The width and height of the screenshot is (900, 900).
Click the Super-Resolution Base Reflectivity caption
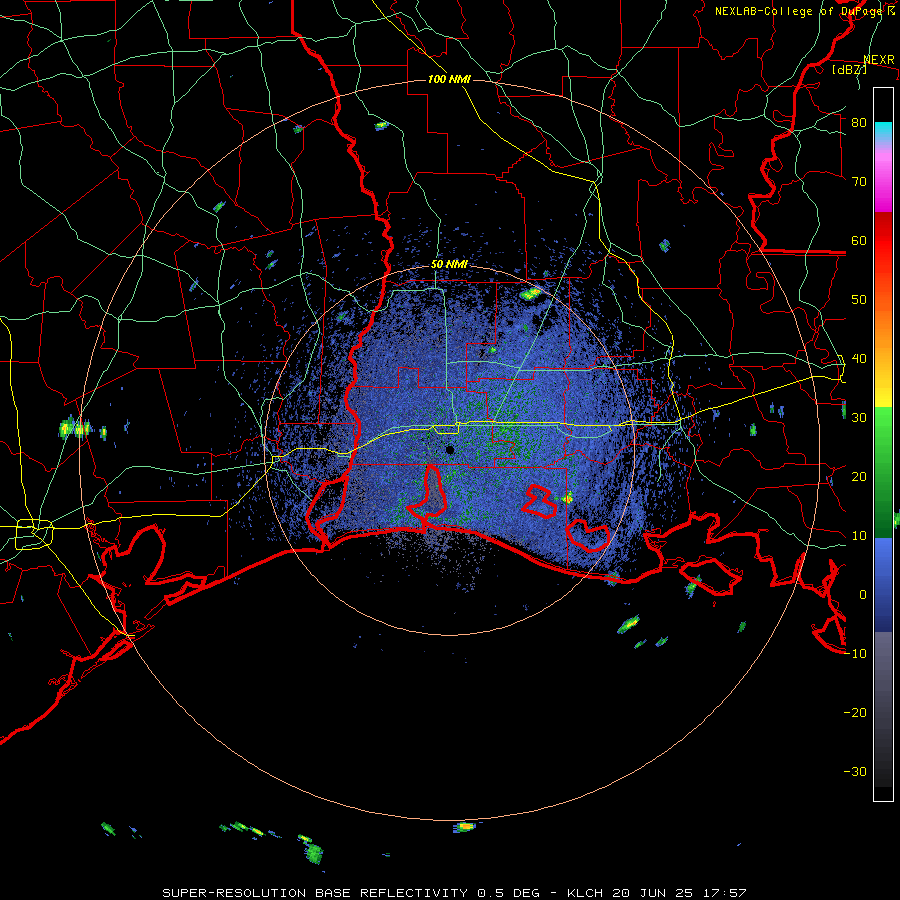[454, 893]
